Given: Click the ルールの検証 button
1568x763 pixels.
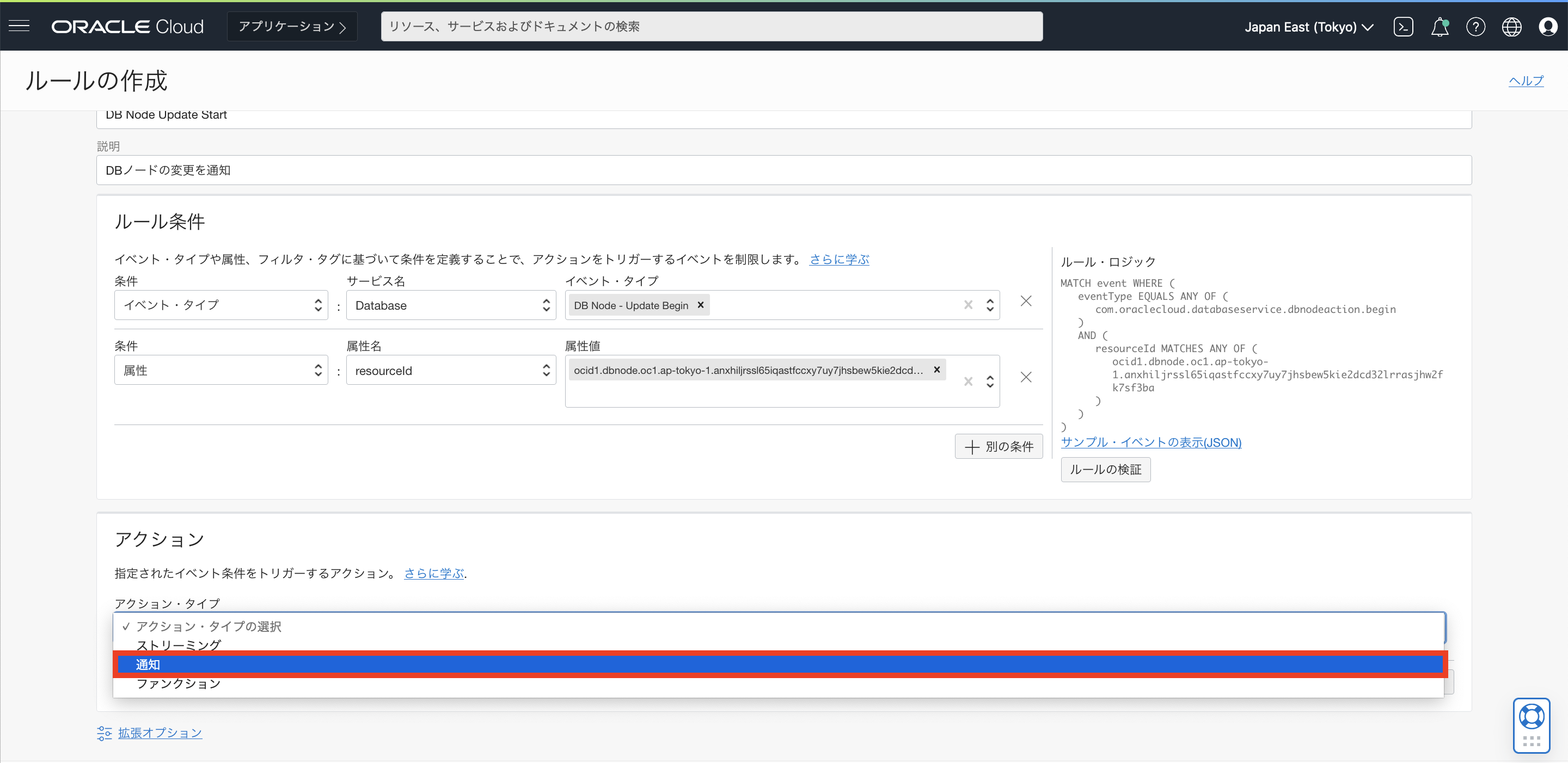Looking at the screenshot, I should click(x=1105, y=469).
